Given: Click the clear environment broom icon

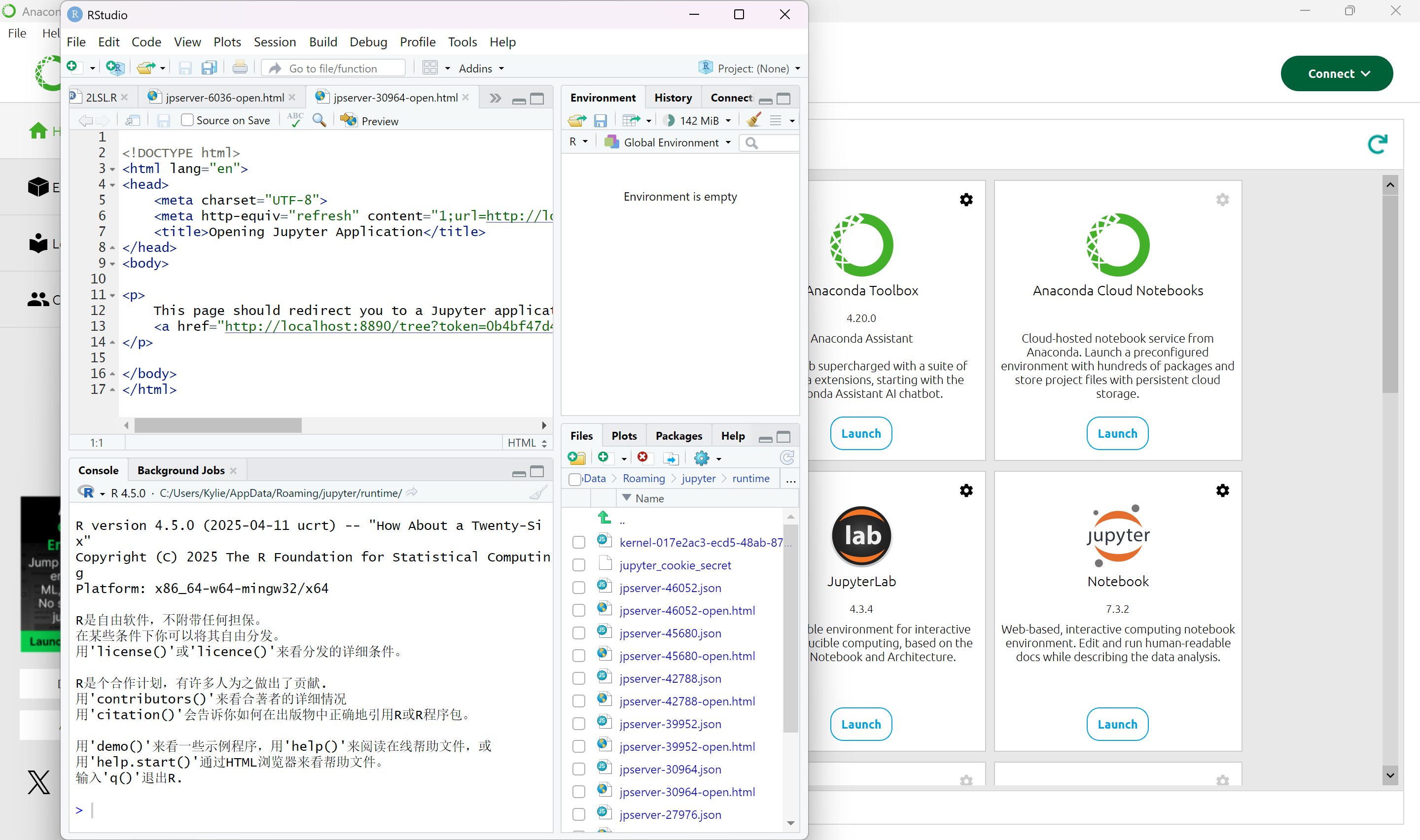Looking at the screenshot, I should pos(753,120).
